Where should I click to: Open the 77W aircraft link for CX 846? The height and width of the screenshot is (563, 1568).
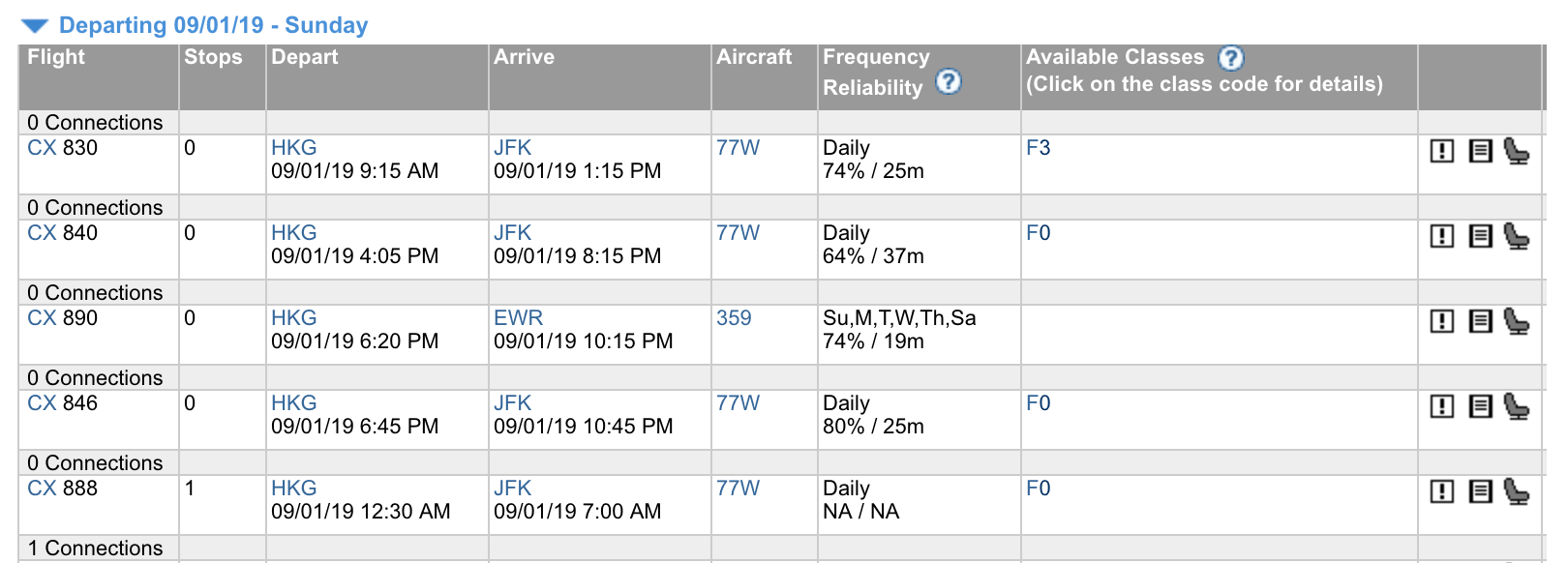point(738,403)
